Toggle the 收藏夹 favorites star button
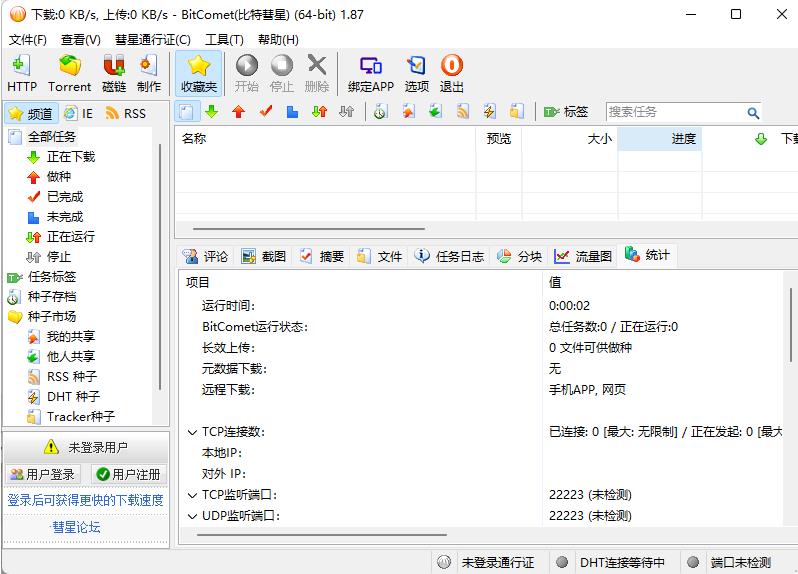The width and height of the screenshot is (798, 574). coord(199,73)
